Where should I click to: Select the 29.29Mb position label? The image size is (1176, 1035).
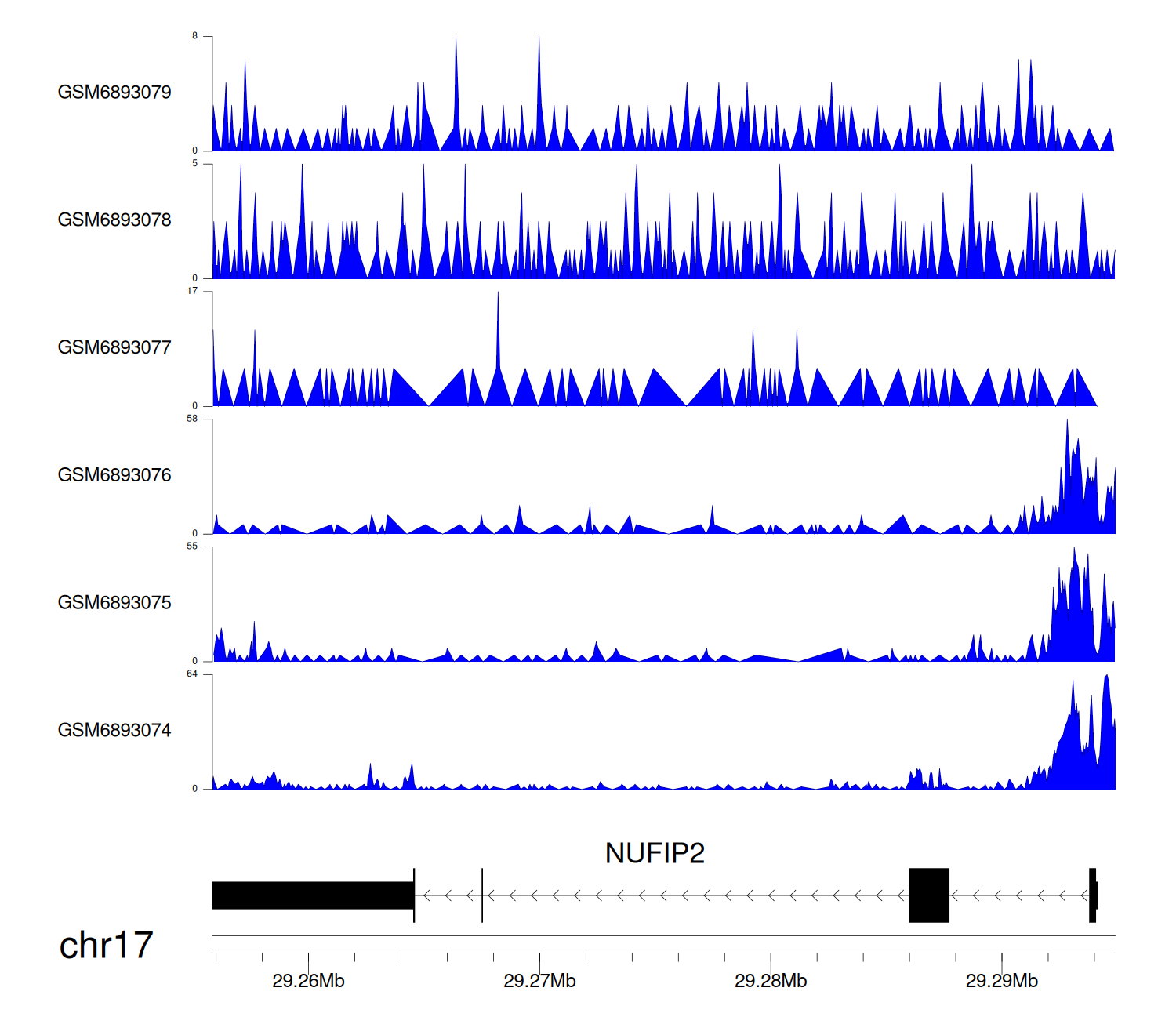[x=1001, y=982]
